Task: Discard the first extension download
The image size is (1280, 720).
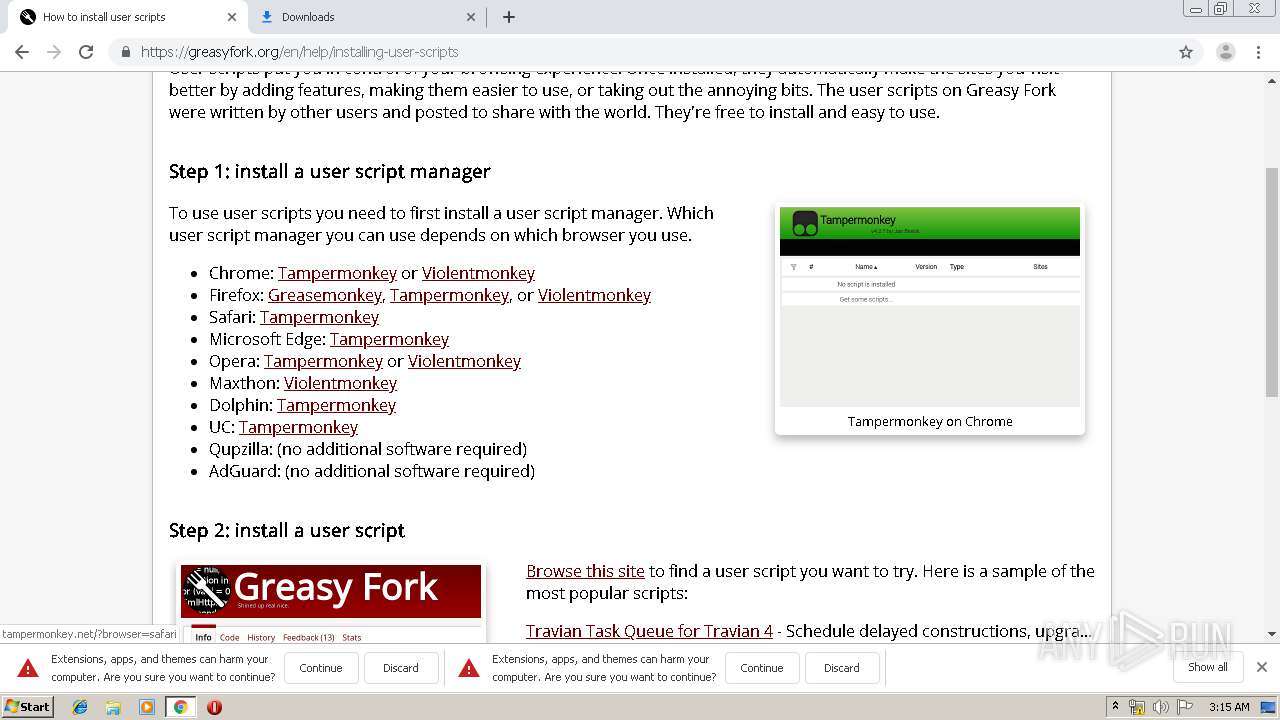Action: [401, 668]
